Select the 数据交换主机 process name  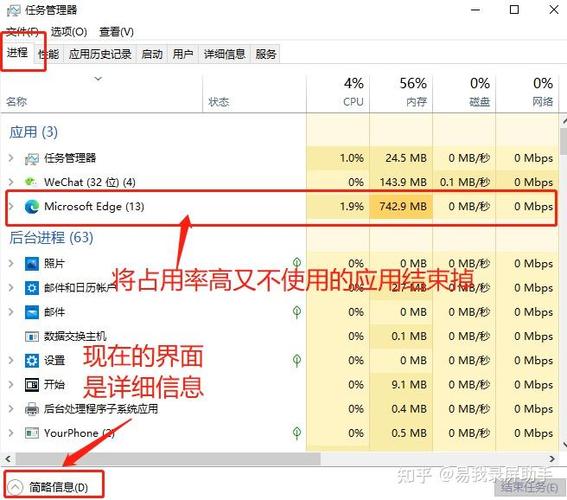75,337
